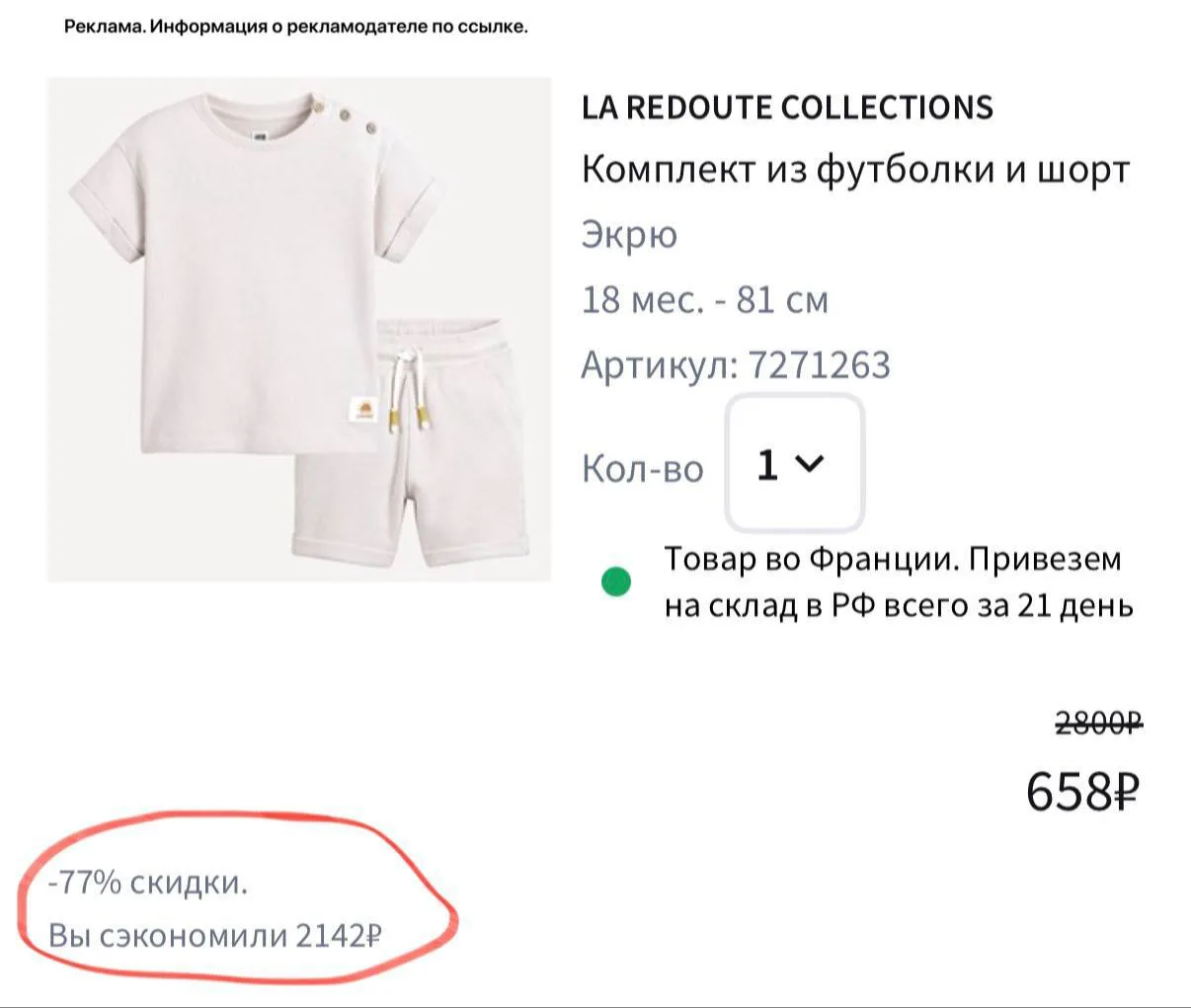Click the '-77% скидки' discount text
The image size is (1191, 1008).
tap(148, 882)
